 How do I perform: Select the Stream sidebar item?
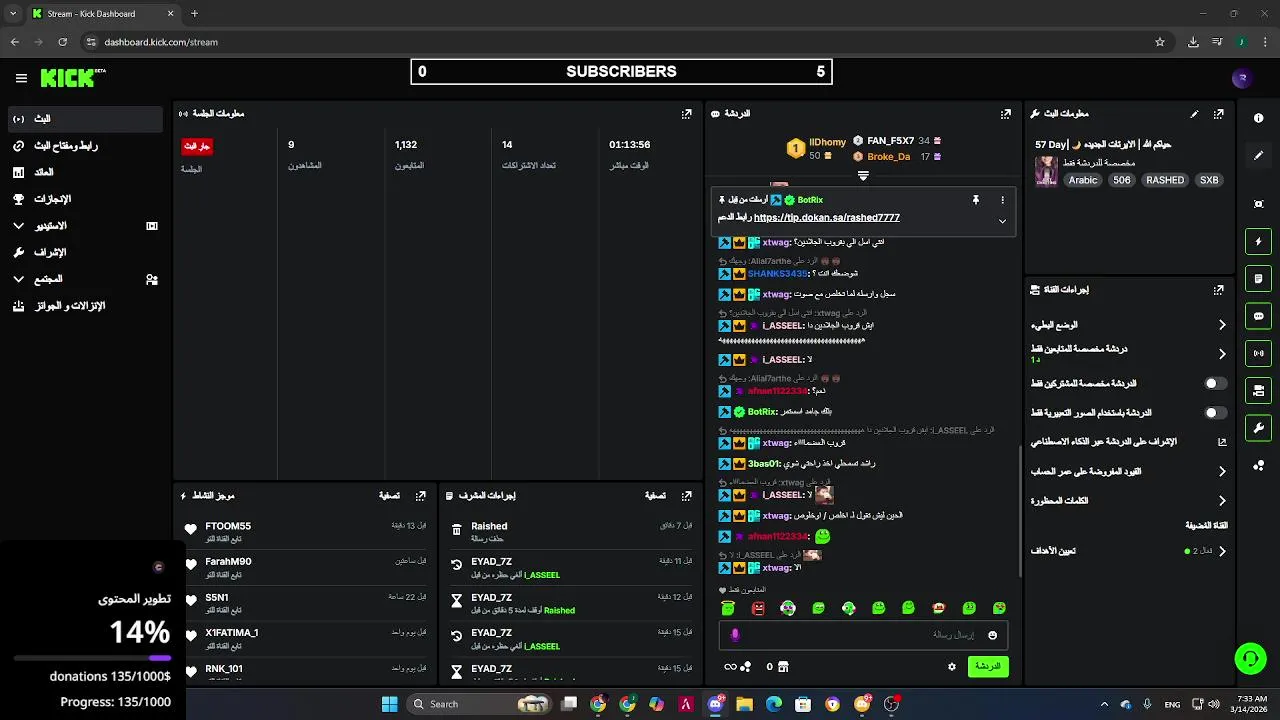pyautogui.click(x=84, y=119)
